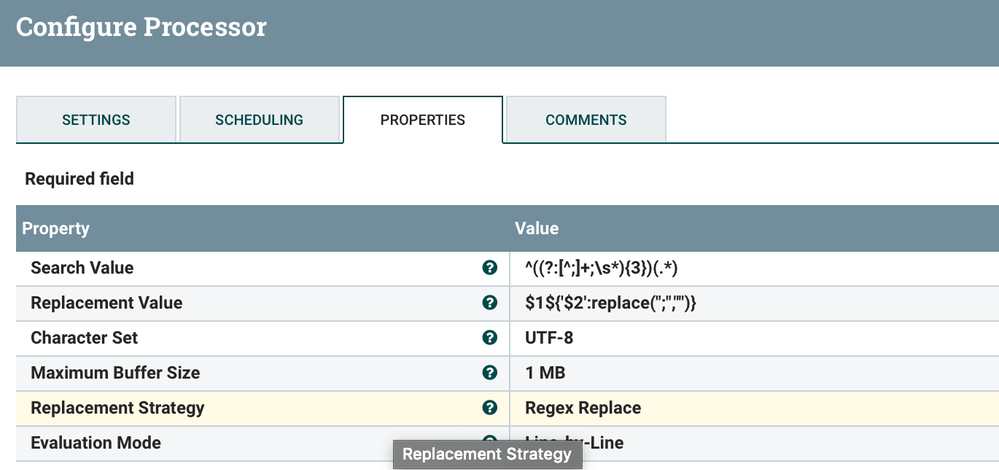Switch to the Scheduling tab
The image size is (999, 470).
pyautogui.click(x=259, y=120)
